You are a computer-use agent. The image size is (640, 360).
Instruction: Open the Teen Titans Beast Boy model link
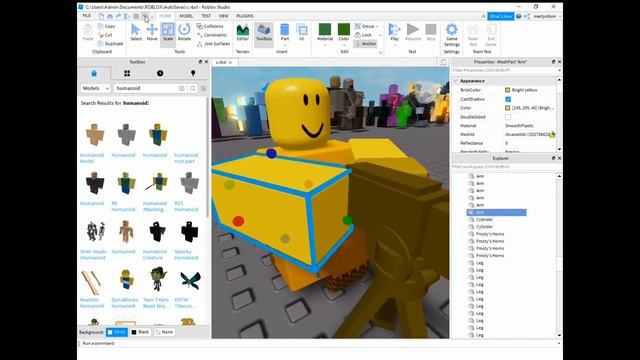click(155, 302)
